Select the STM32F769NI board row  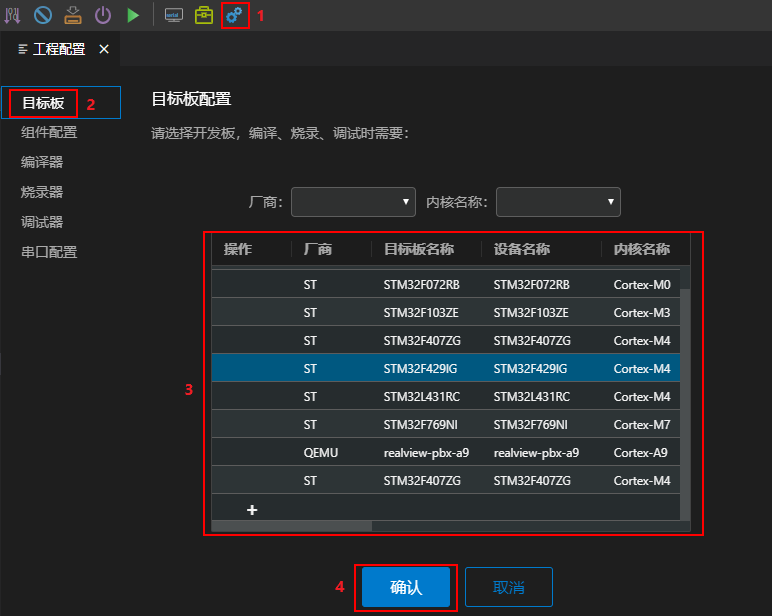(446, 424)
